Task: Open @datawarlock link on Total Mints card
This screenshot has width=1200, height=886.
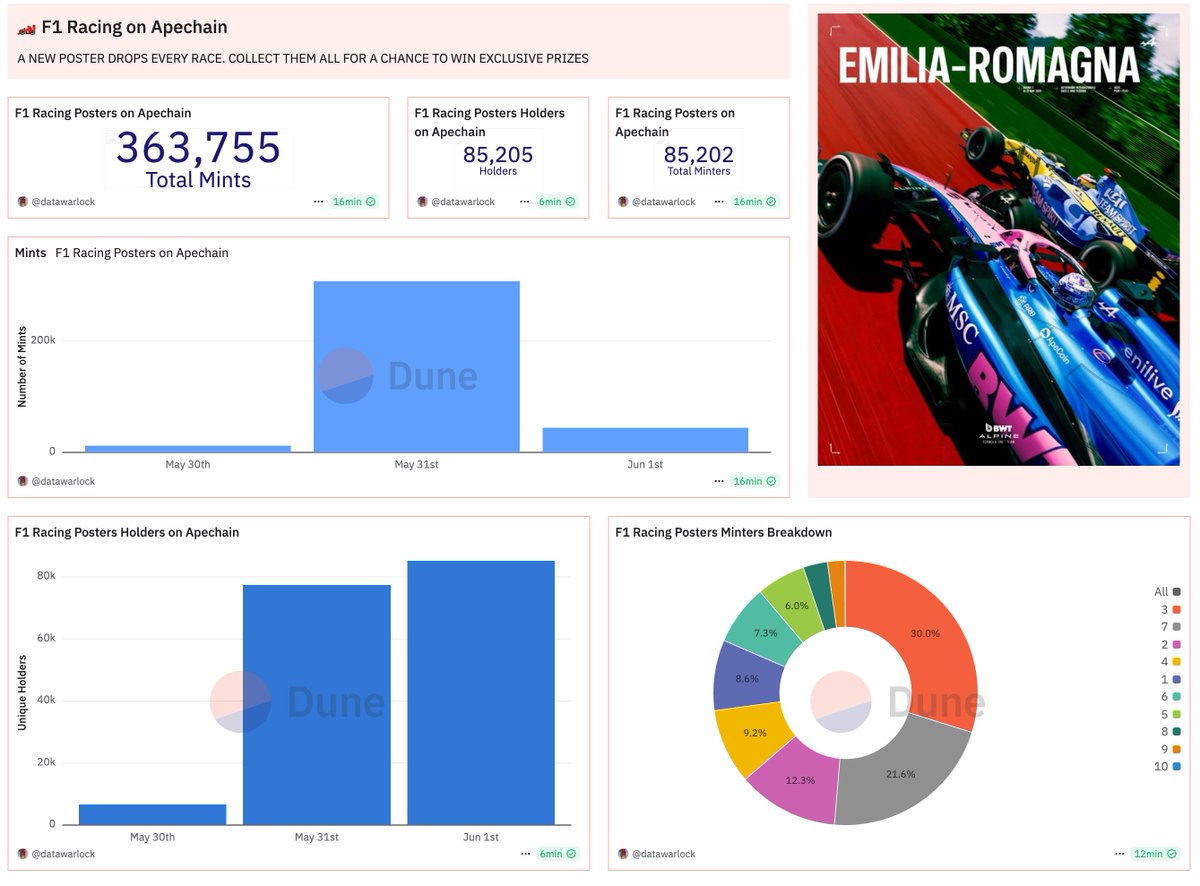Action: [x=63, y=202]
